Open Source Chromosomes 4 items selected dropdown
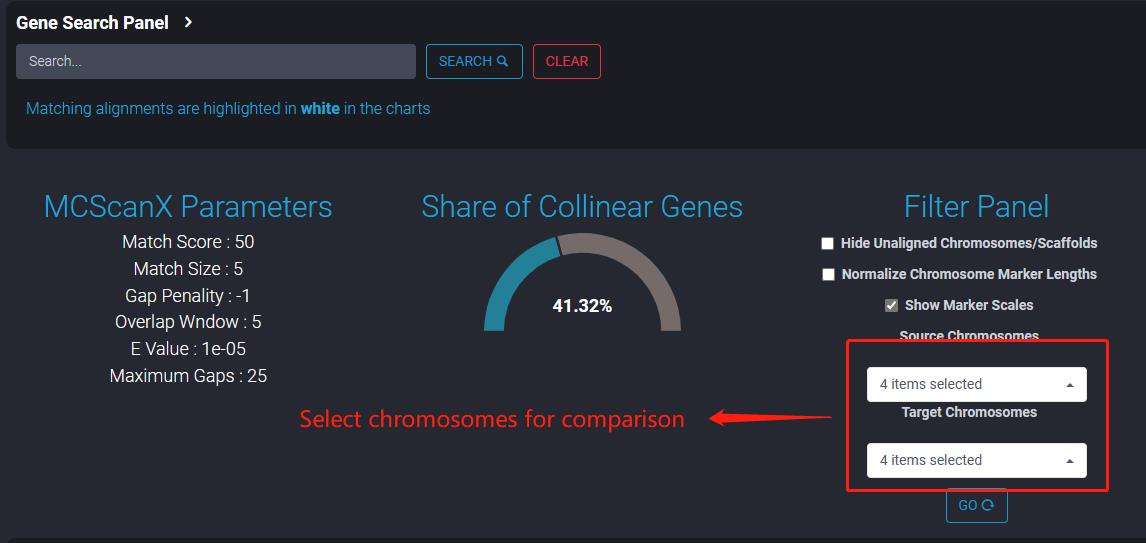The image size is (1146, 543). 976,384
